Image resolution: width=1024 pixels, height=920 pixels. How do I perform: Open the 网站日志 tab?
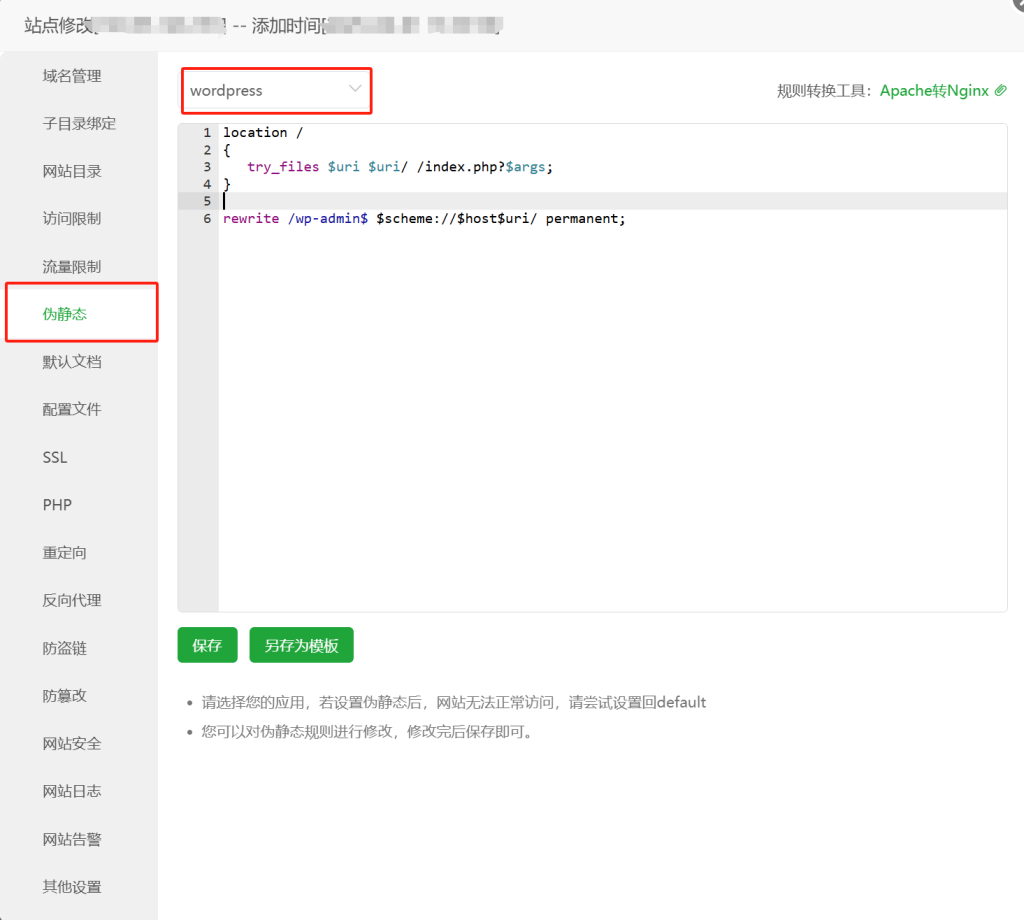pos(72,791)
